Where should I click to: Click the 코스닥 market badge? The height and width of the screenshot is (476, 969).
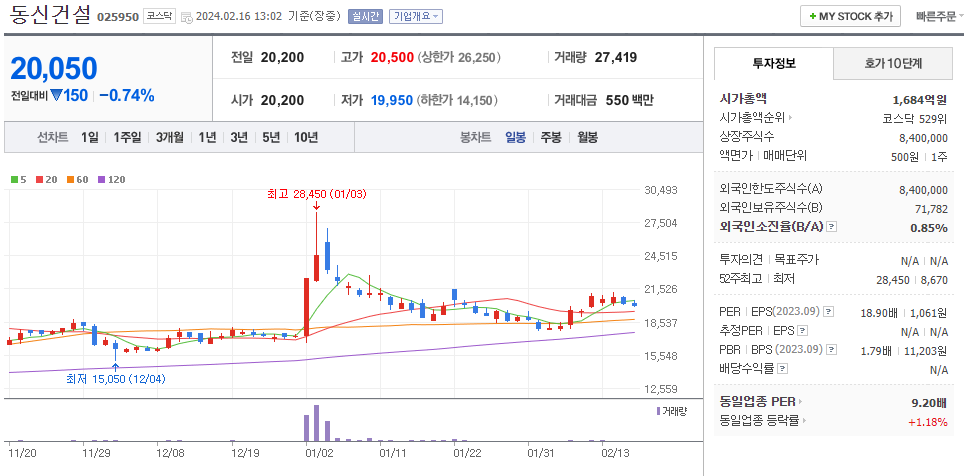pos(159,16)
